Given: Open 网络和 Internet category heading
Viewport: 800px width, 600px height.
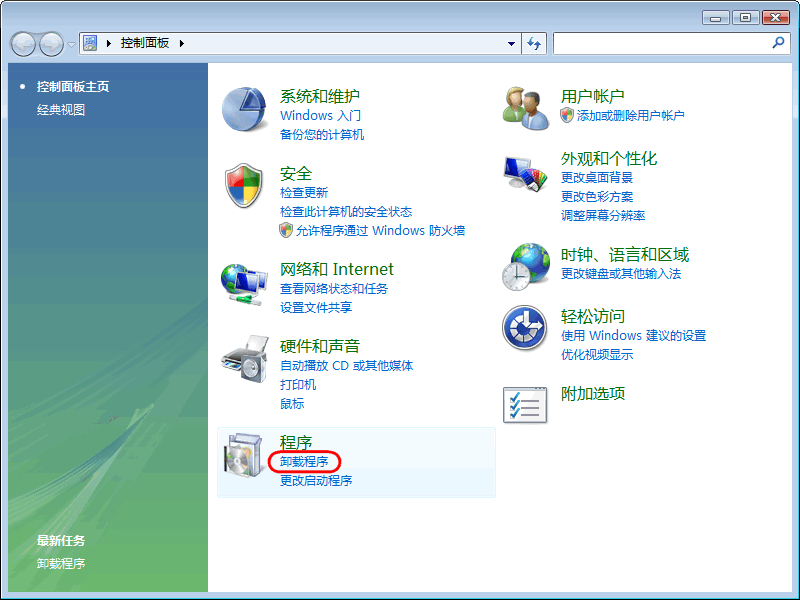Looking at the screenshot, I should [337, 269].
